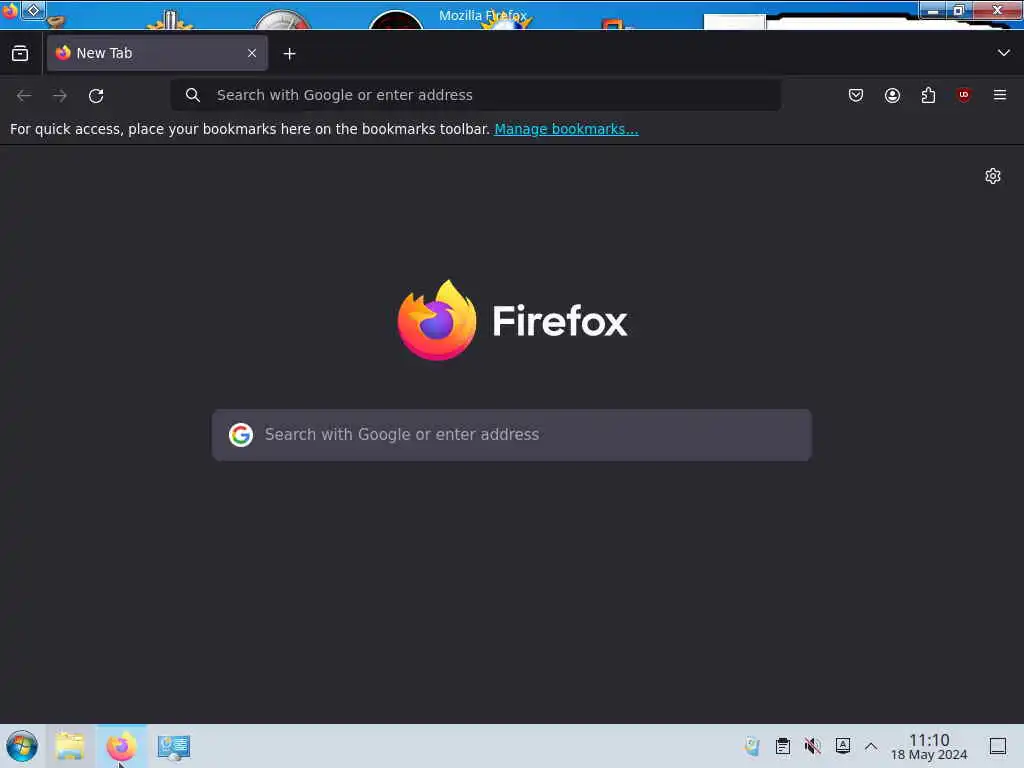This screenshot has width=1024, height=768.
Task: Open the Firefox View recent browsing icon
Action: pyautogui.click(x=20, y=54)
